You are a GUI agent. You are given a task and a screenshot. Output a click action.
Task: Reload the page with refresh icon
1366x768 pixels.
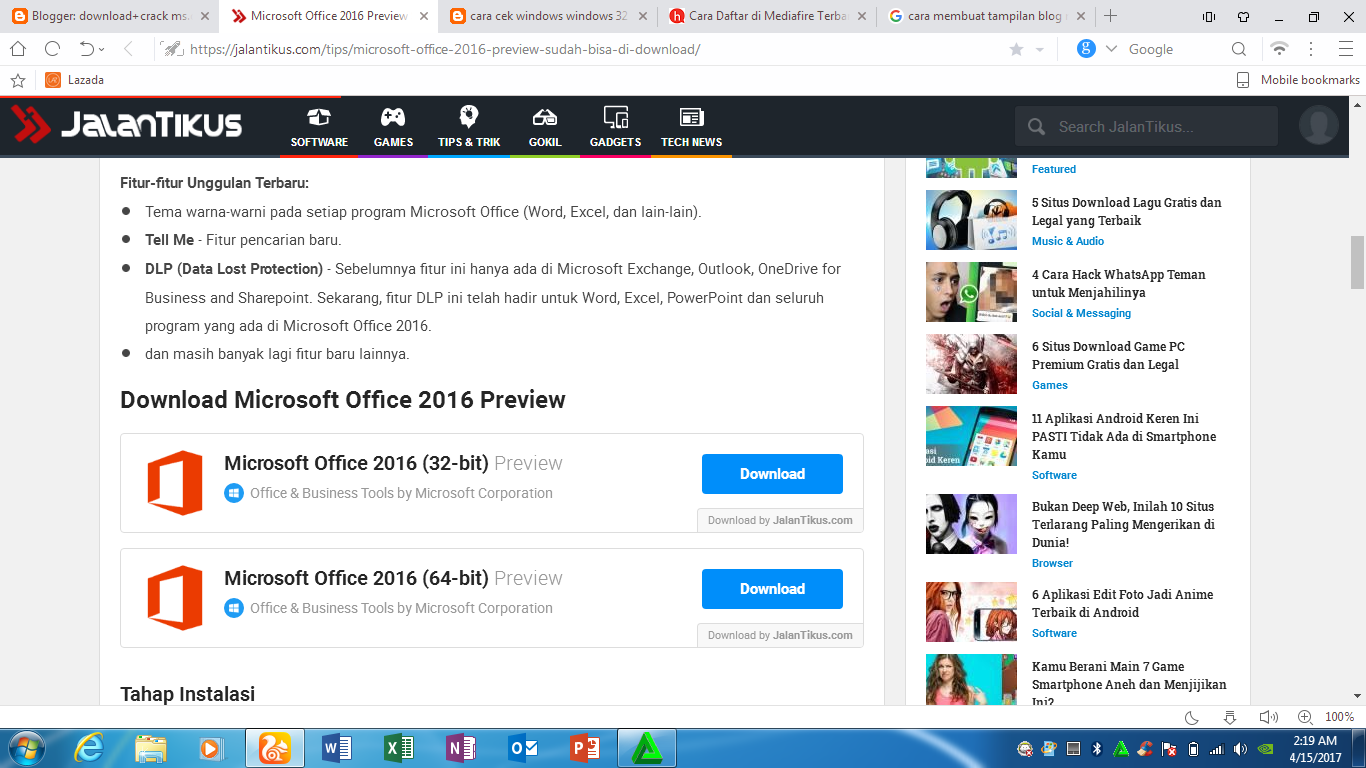tap(53, 49)
